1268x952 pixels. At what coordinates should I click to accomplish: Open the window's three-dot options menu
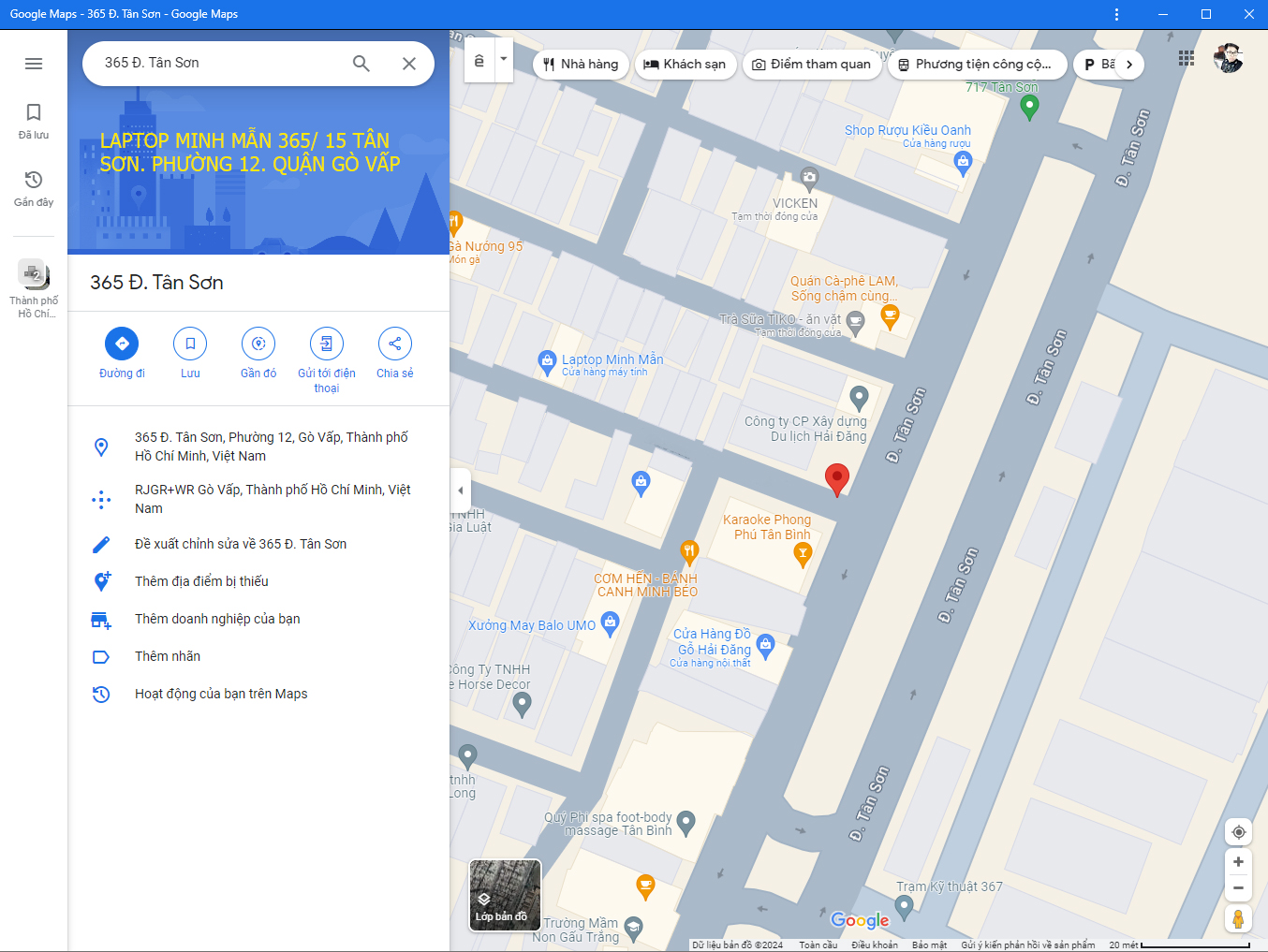click(1116, 14)
